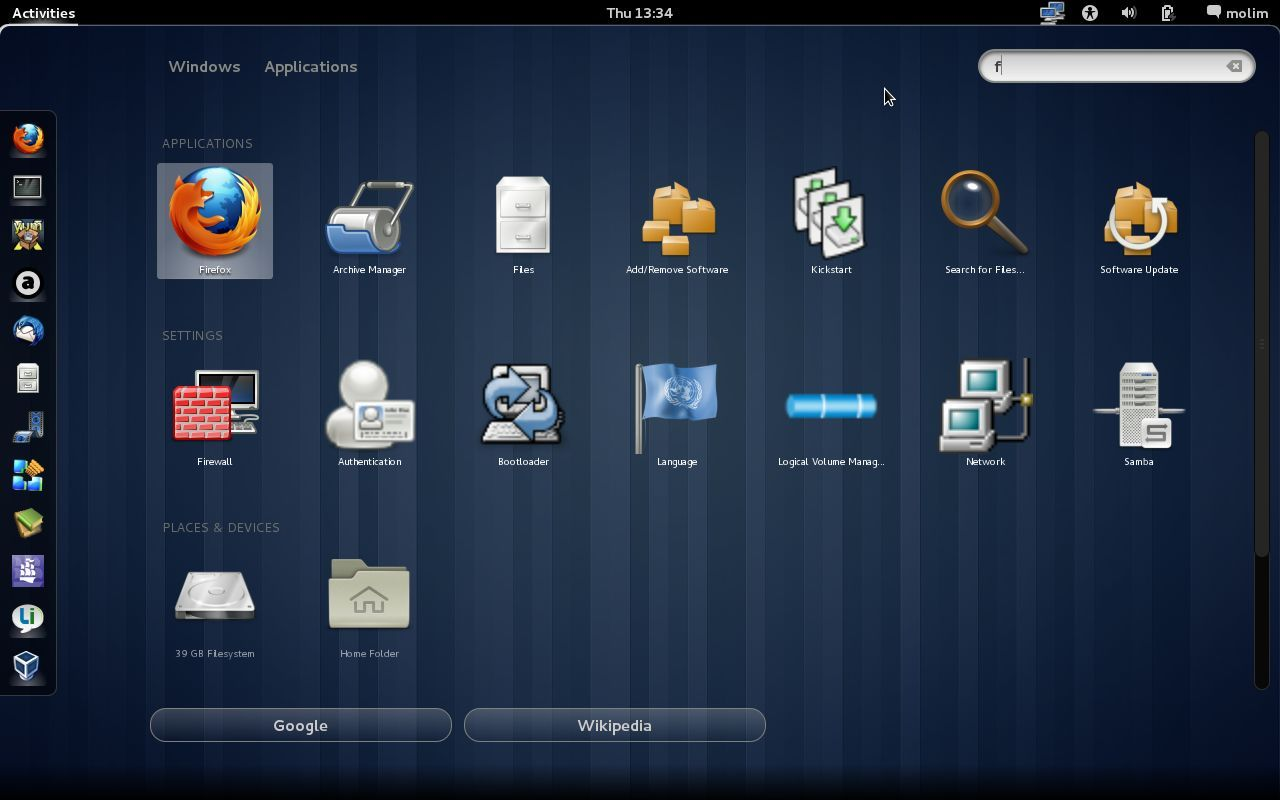This screenshot has height=800, width=1280.
Task: Open the volume menu
Action: [1129, 13]
